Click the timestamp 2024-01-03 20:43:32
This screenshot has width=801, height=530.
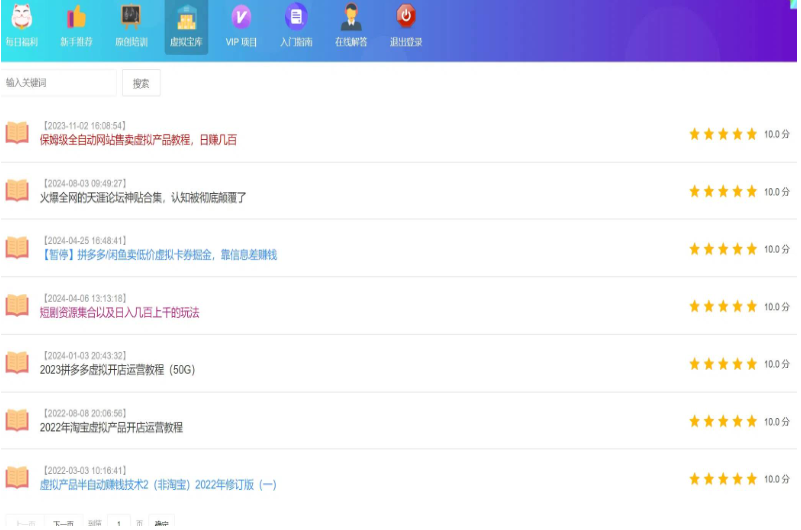click(85, 355)
